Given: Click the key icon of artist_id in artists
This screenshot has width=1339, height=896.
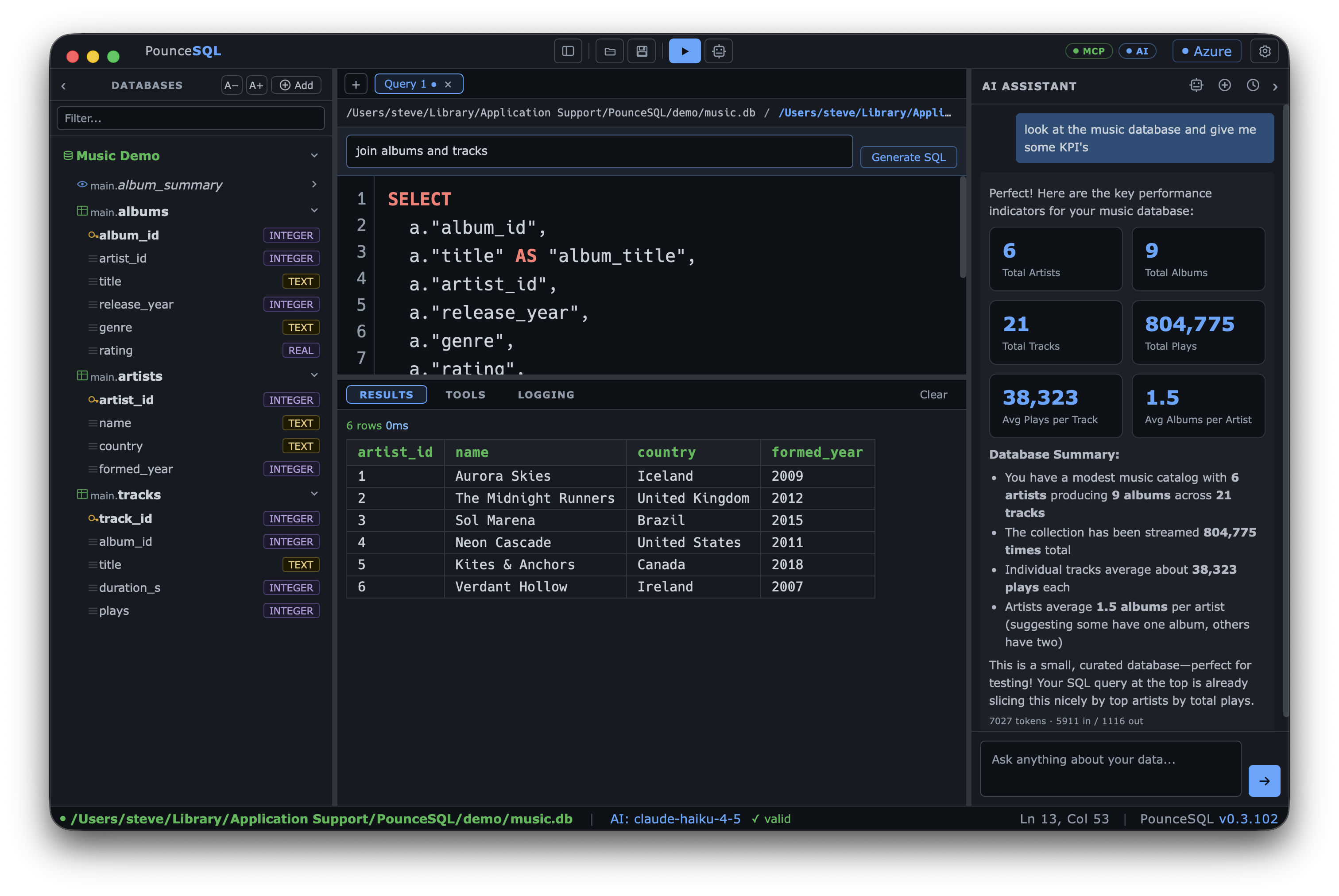Looking at the screenshot, I should 93,399.
